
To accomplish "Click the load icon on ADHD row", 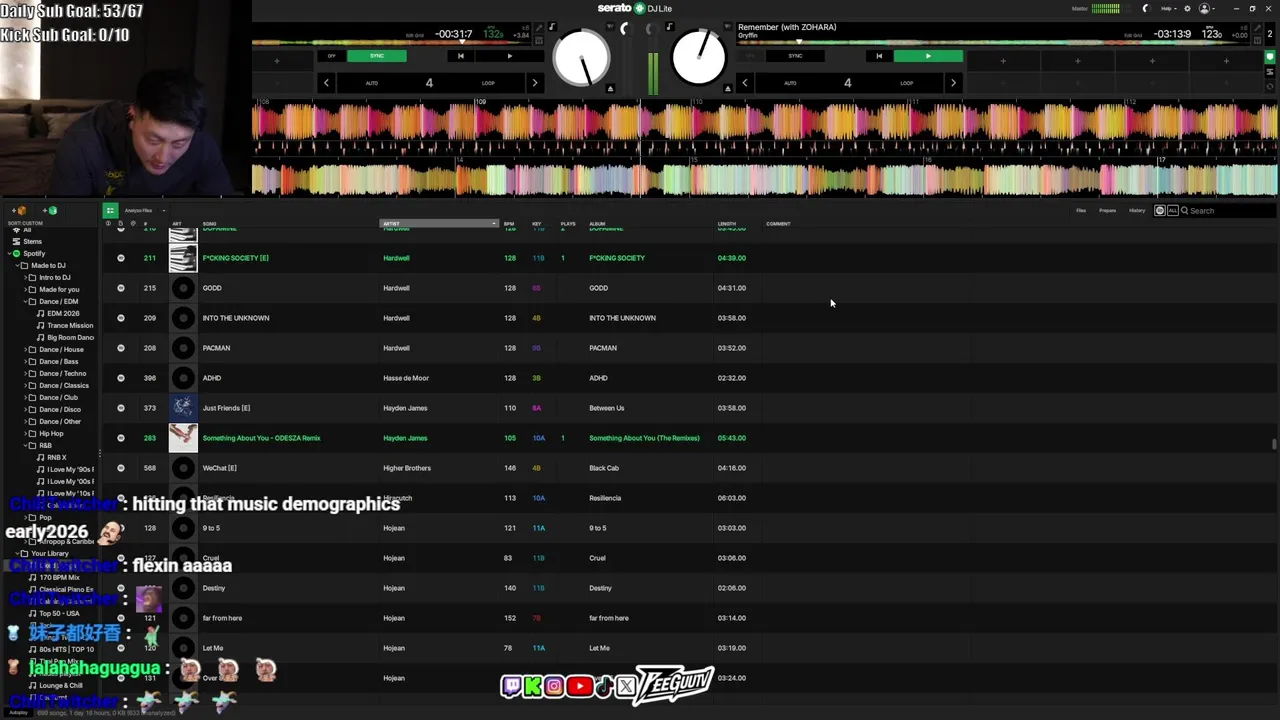I will click(x=121, y=378).
